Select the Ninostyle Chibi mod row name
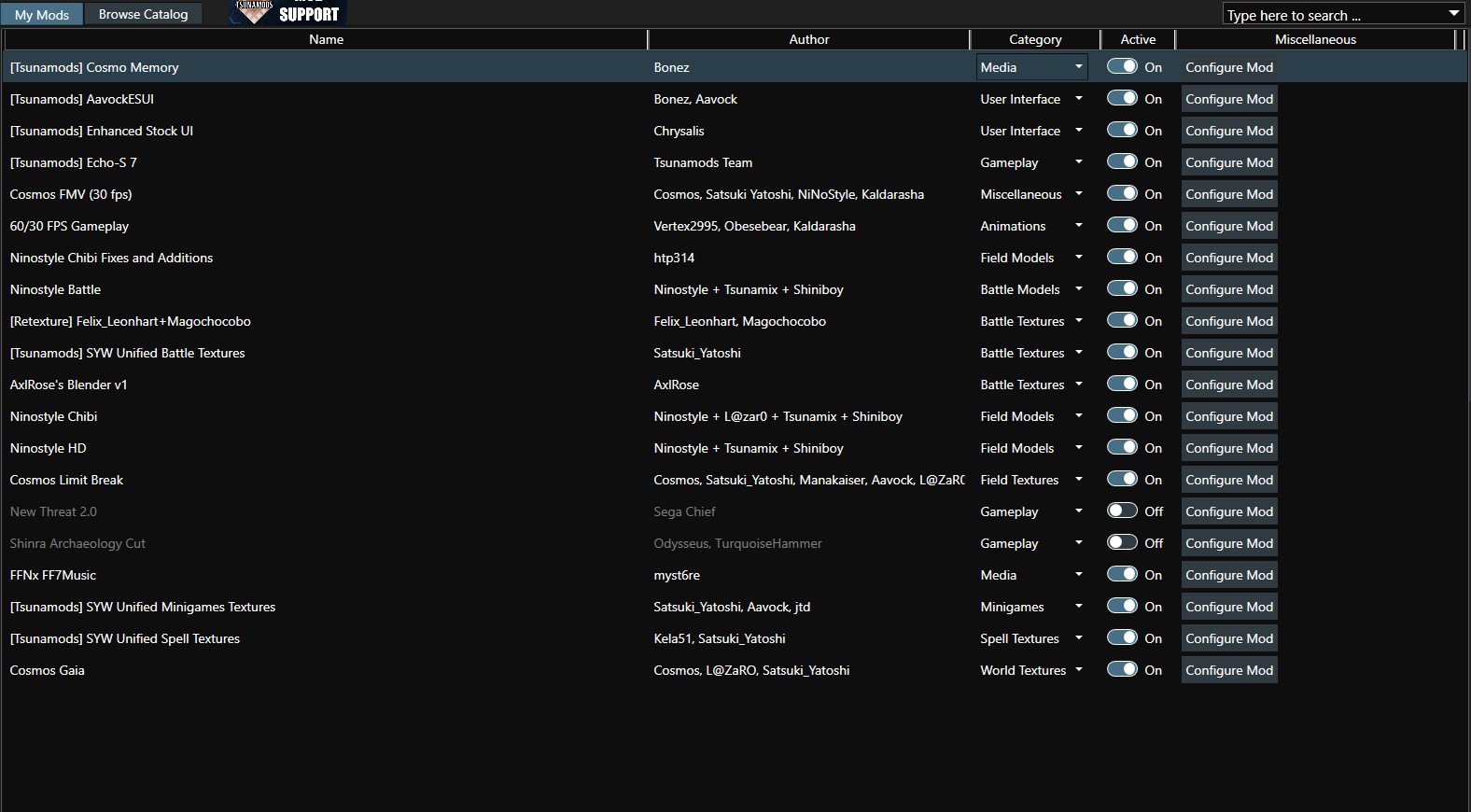 (53, 416)
